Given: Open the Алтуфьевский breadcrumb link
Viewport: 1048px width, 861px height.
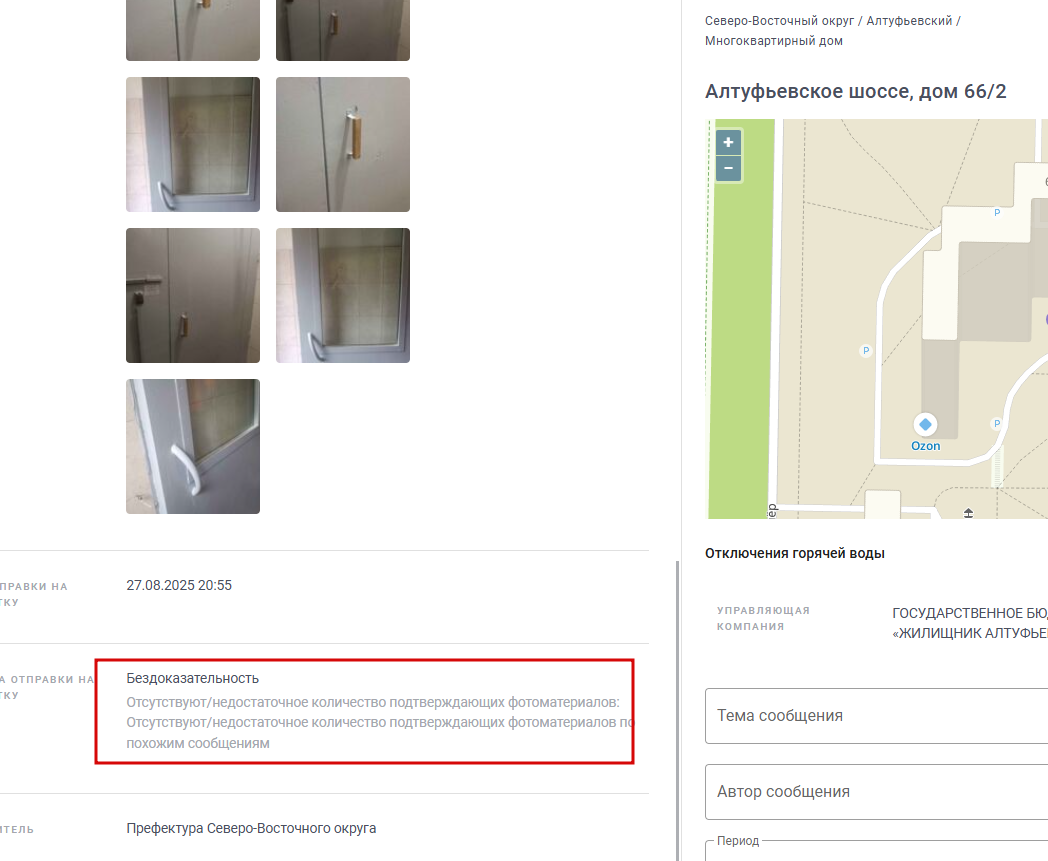Looking at the screenshot, I should pos(909,21).
